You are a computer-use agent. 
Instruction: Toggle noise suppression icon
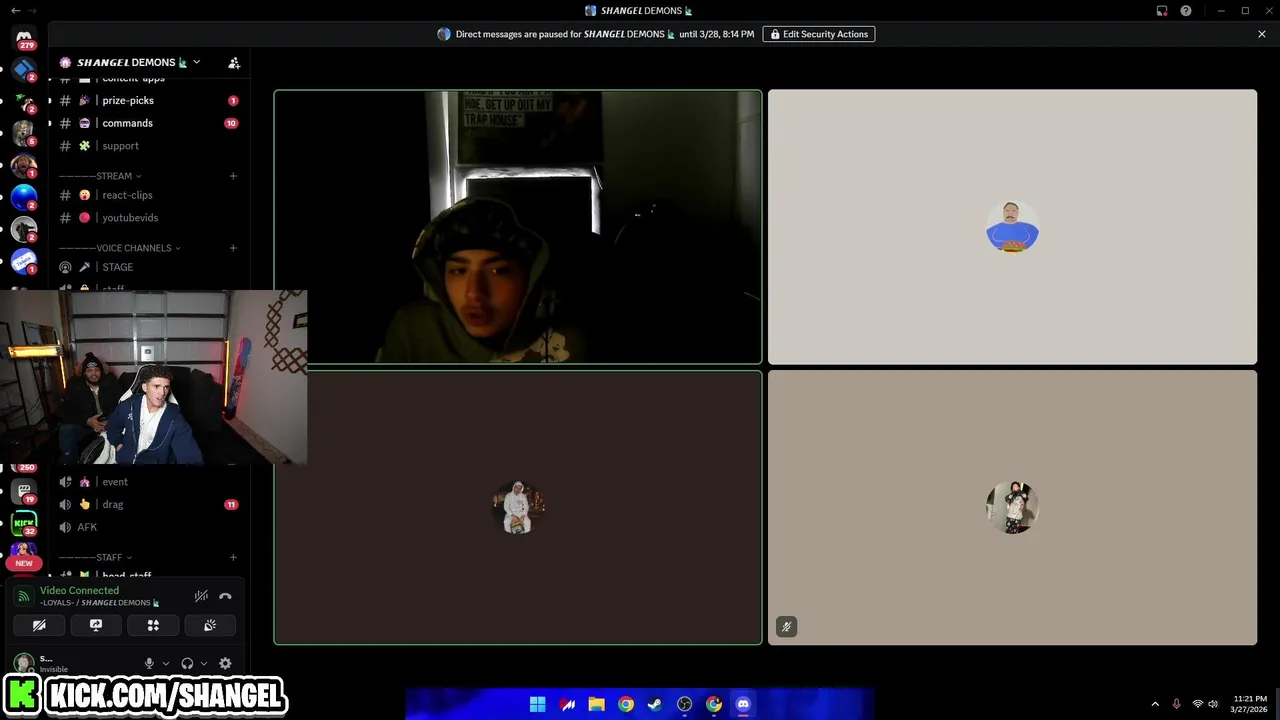(x=201, y=596)
